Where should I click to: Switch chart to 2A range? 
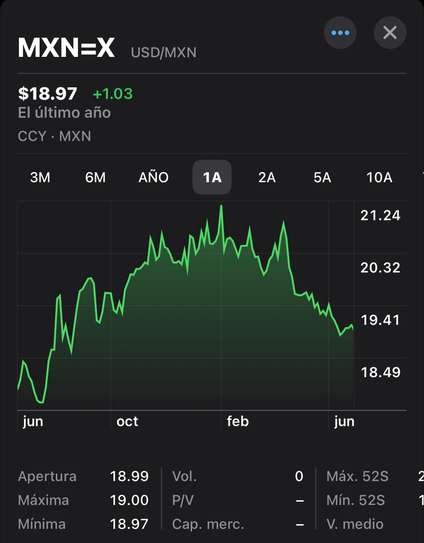pos(267,177)
